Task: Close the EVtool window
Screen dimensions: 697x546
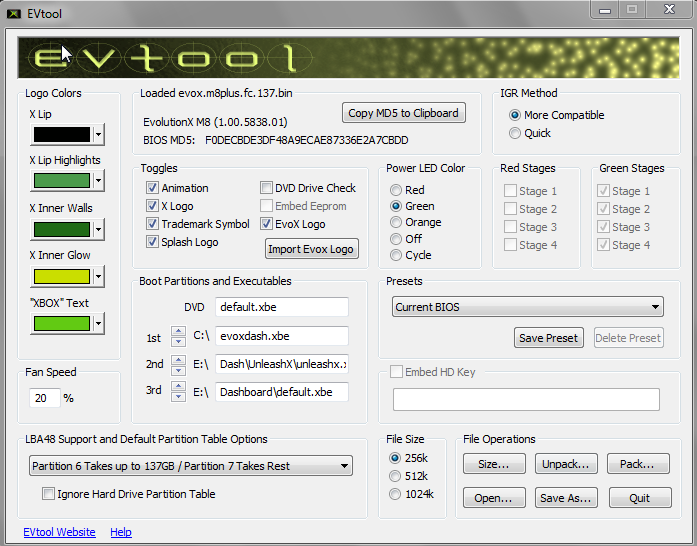Action: click(669, 10)
